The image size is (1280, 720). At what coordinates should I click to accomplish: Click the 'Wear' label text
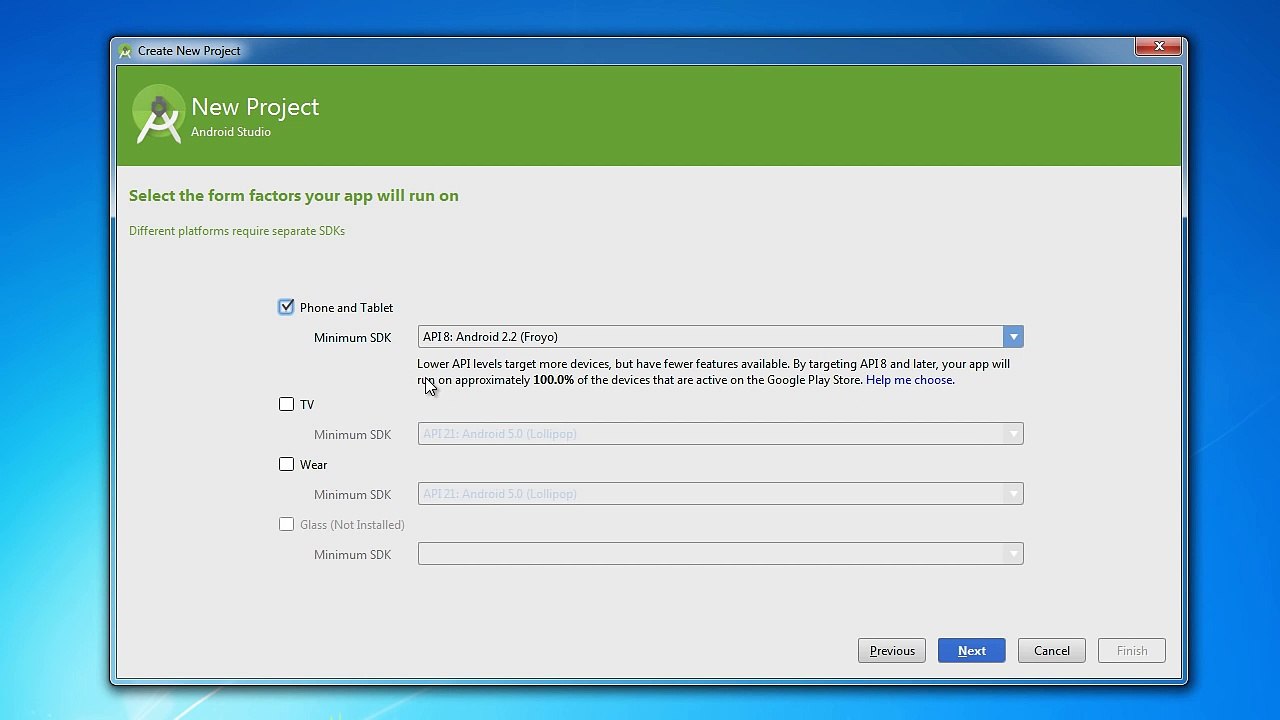(313, 465)
